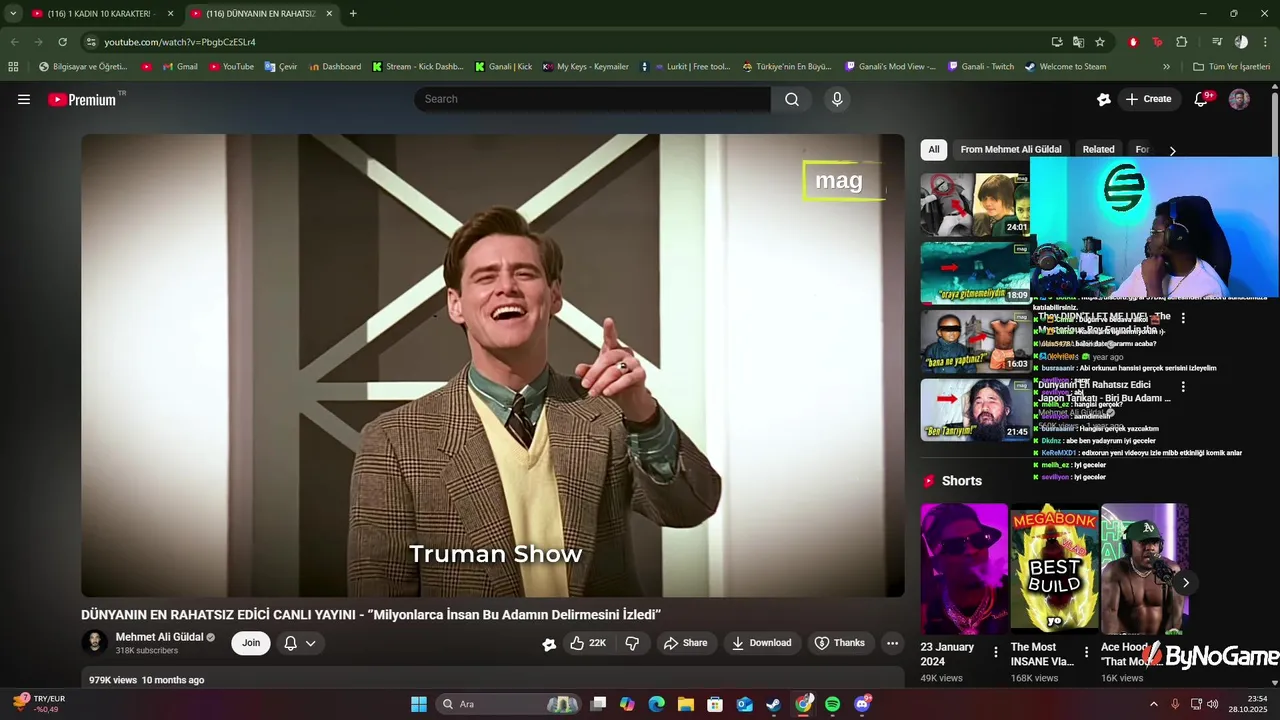Click the Windows taskbar search box

click(x=508, y=704)
